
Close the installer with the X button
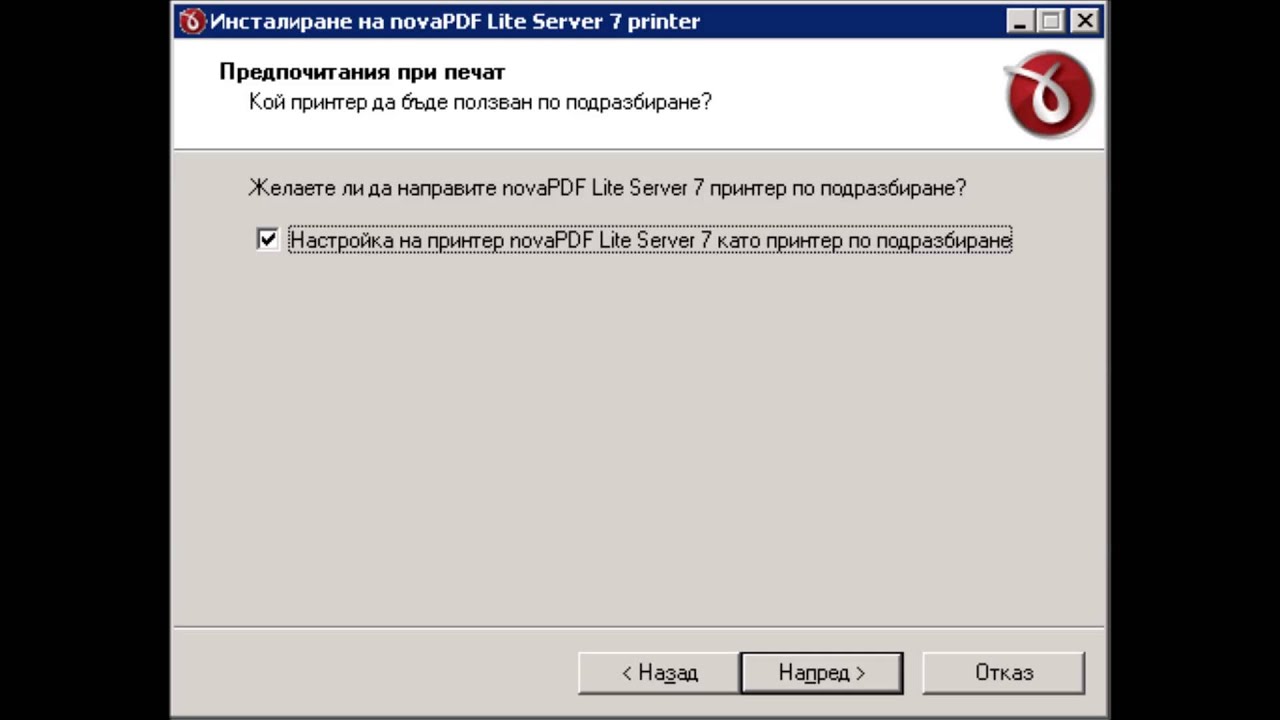[1083, 21]
